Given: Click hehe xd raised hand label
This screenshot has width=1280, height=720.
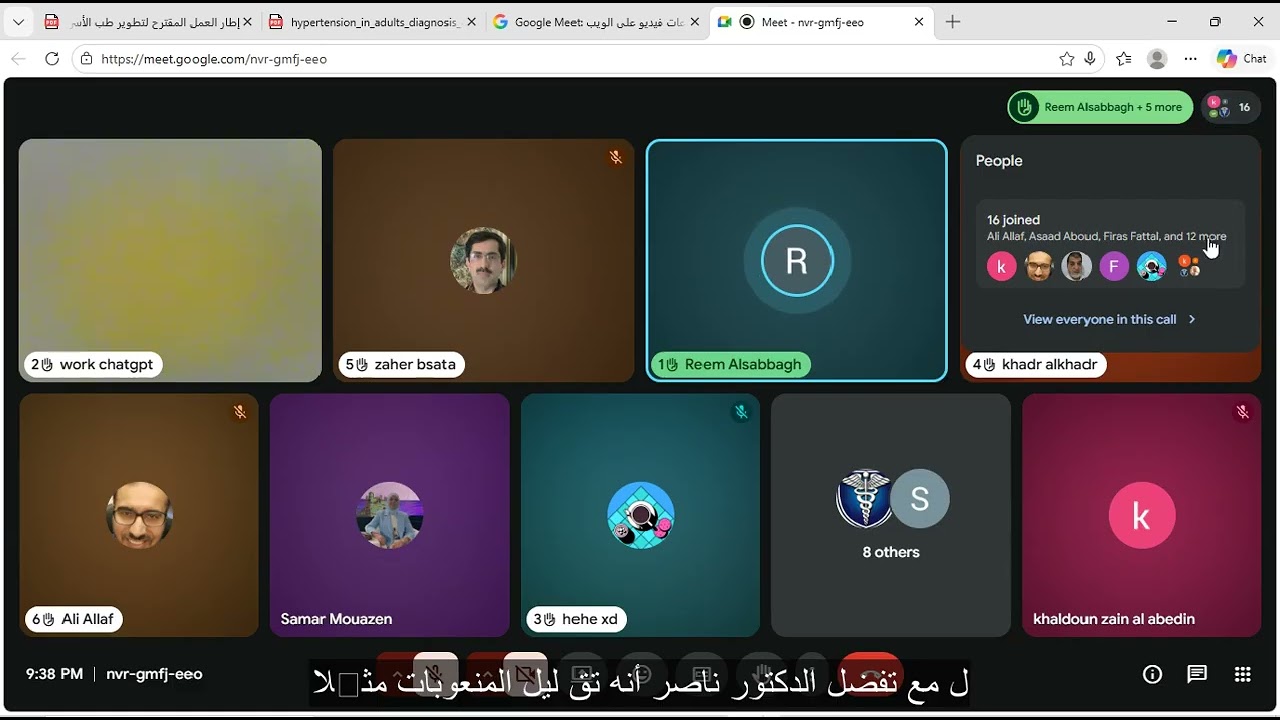Looking at the screenshot, I should pos(577,619).
